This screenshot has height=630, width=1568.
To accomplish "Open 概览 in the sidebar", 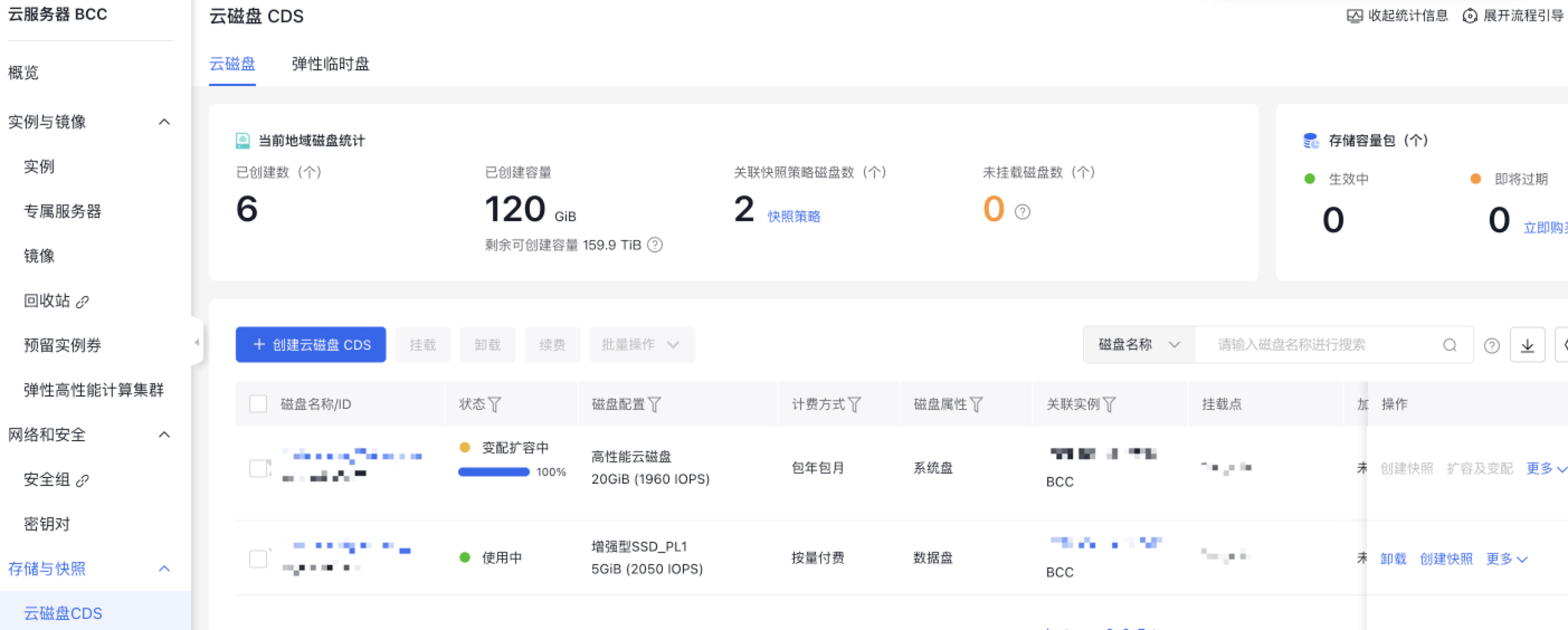I will (x=23, y=73).
